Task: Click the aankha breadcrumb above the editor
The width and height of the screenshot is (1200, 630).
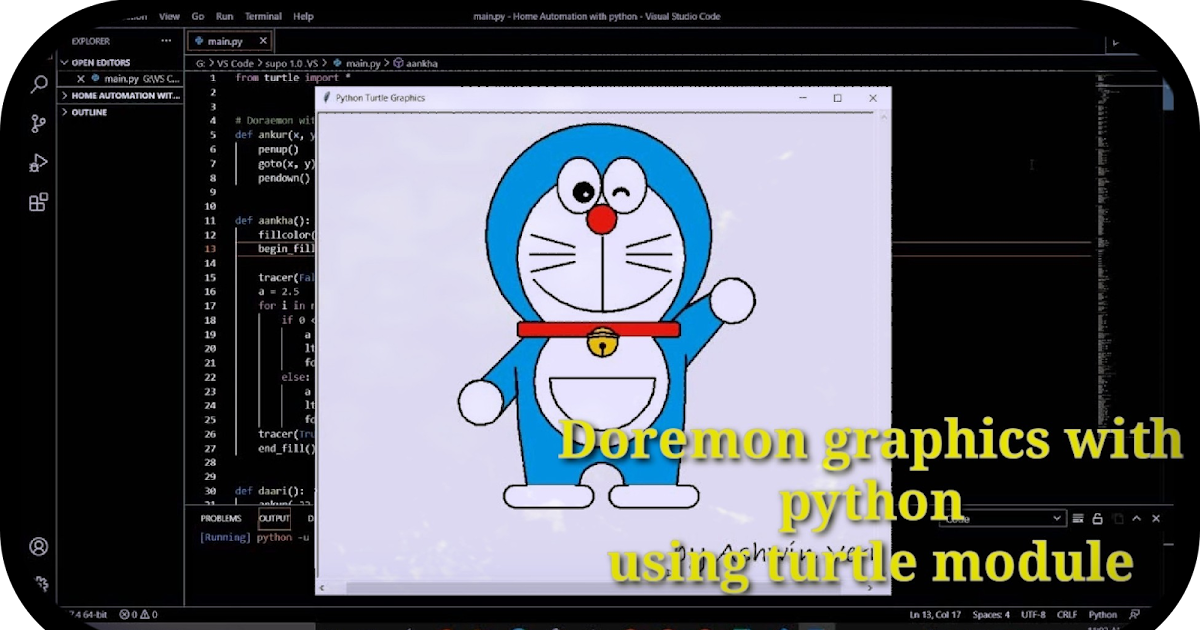Action: click(x=416, y=62)
